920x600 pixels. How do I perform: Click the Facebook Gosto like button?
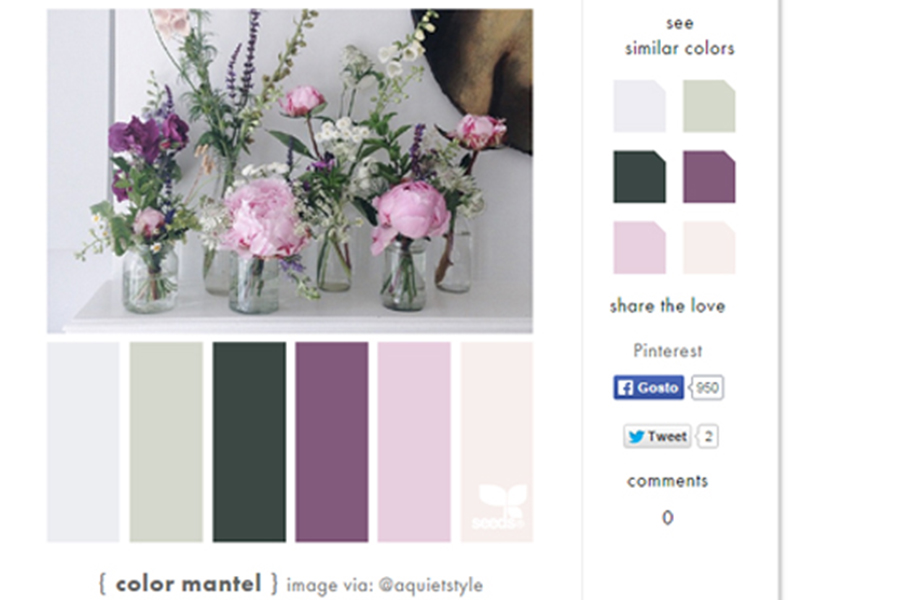pos(648,388)
